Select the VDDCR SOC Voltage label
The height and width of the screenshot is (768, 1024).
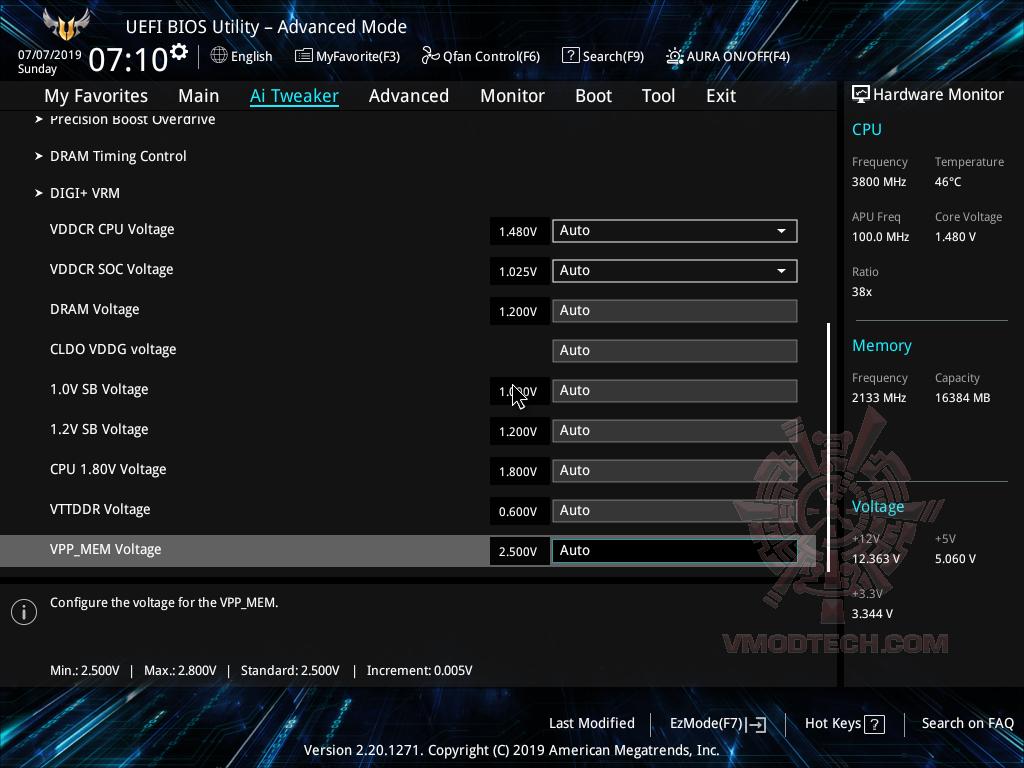[x=112, y=270]
